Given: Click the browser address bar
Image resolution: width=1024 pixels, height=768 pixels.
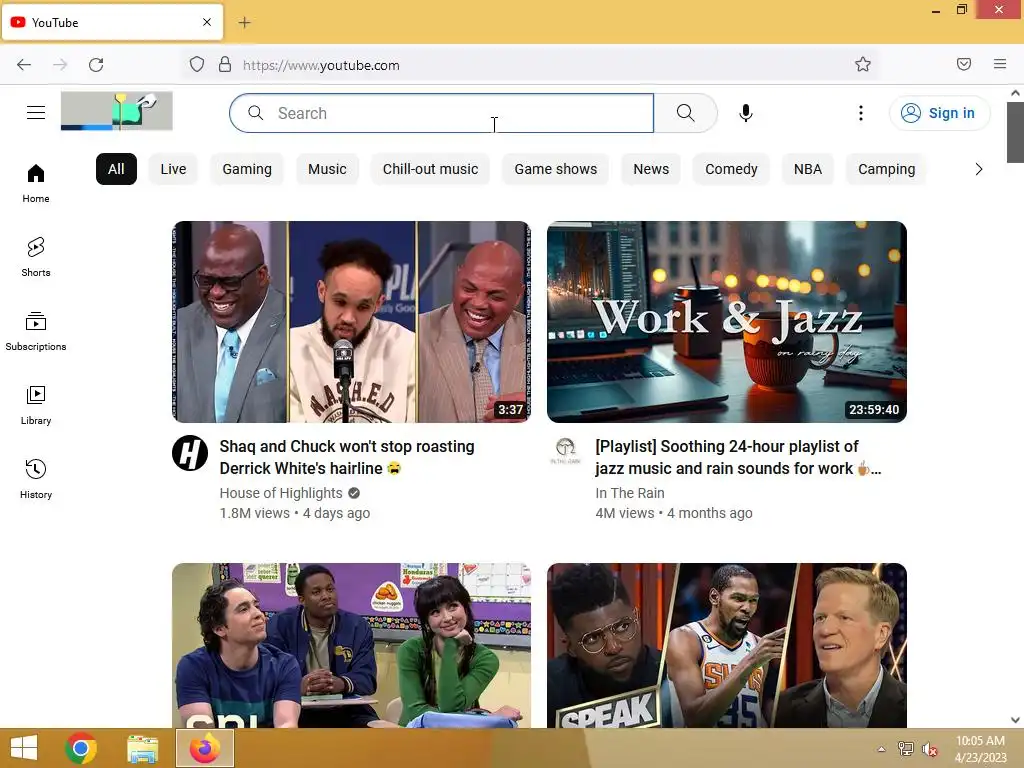Looking at the screenshot, I should tap(529, 65).
